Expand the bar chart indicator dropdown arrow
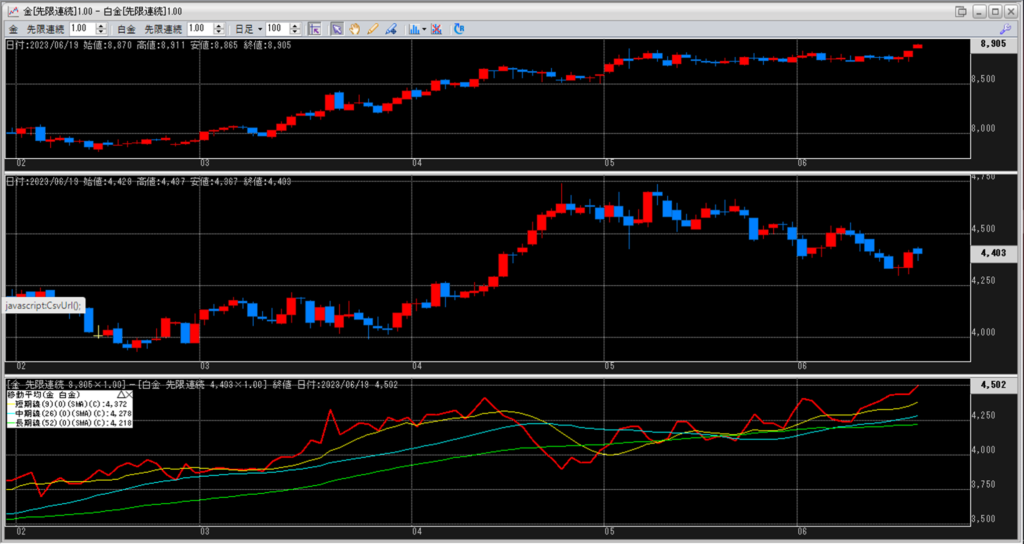 pos(424,29)
